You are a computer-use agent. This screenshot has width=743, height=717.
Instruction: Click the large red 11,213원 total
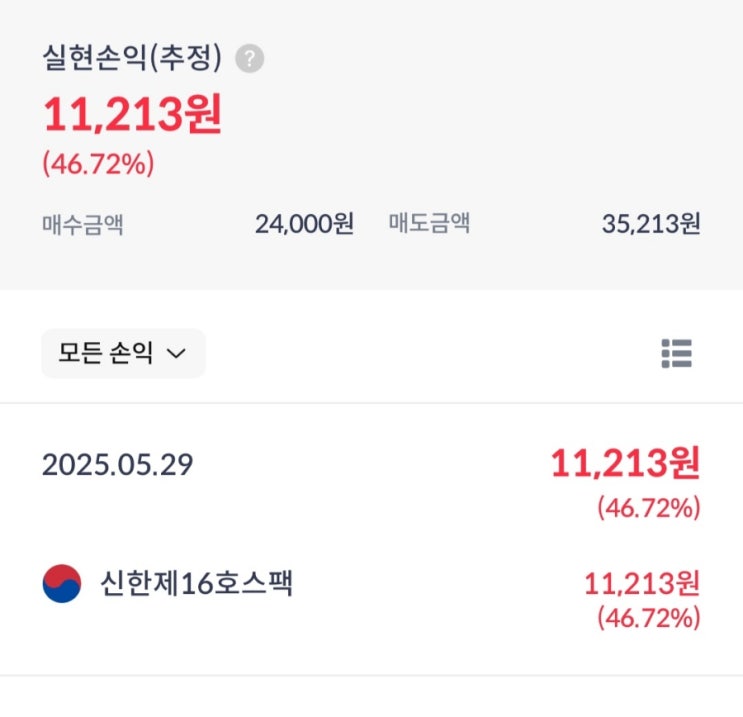[132, 116]
